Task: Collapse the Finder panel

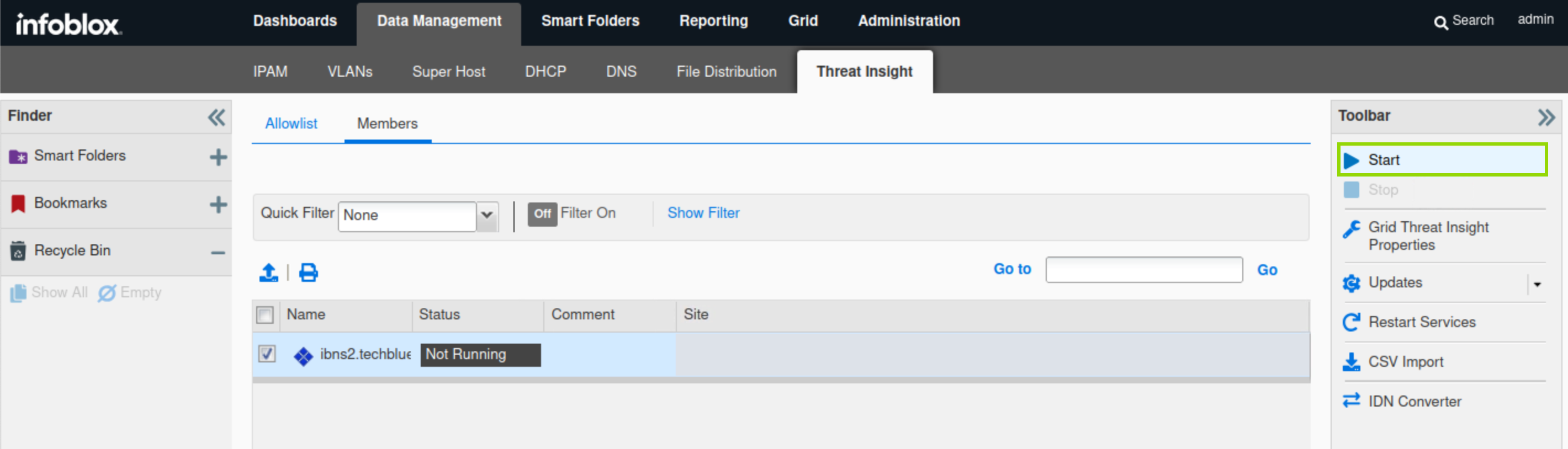Action: (216, 117)
